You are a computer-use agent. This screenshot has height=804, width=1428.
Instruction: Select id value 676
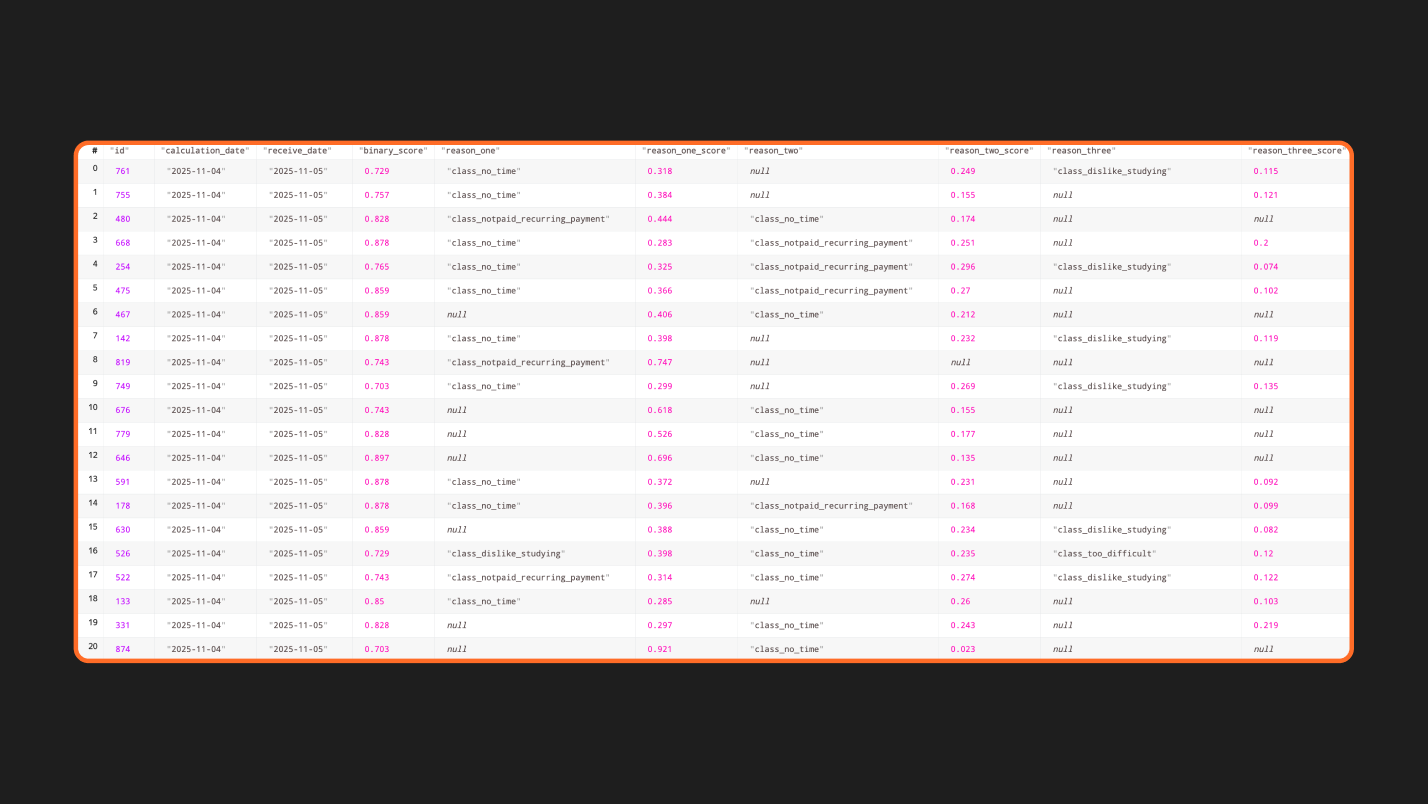[122, 411]
